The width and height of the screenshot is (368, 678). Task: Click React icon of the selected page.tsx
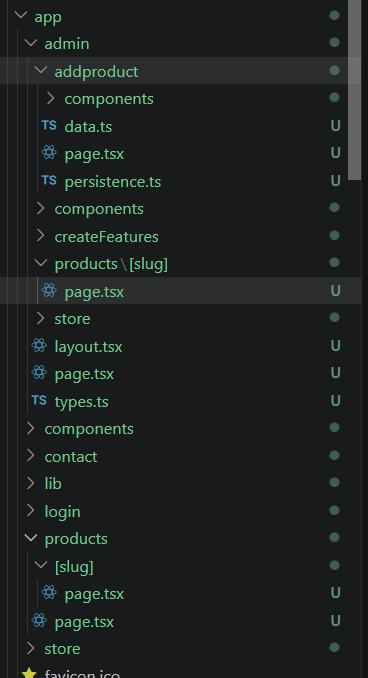[x=49, y=290]
